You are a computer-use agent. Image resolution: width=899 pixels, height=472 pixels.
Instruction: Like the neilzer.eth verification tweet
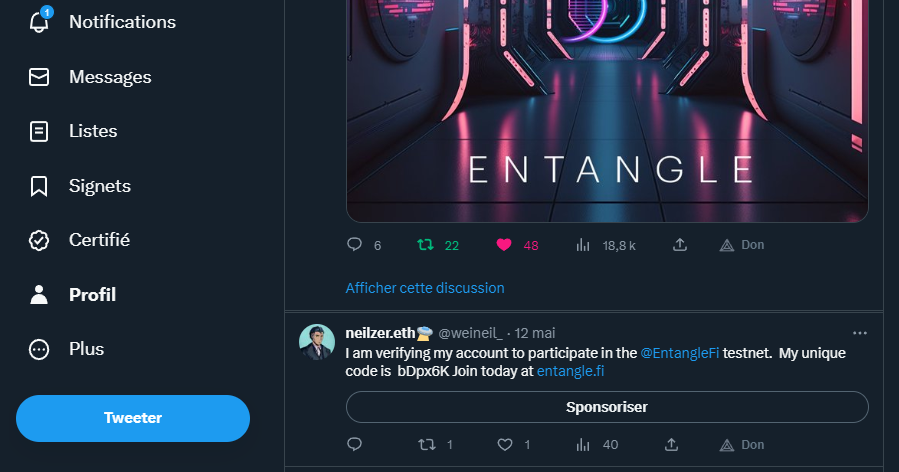pyautogui.click(x=504, y=445)
